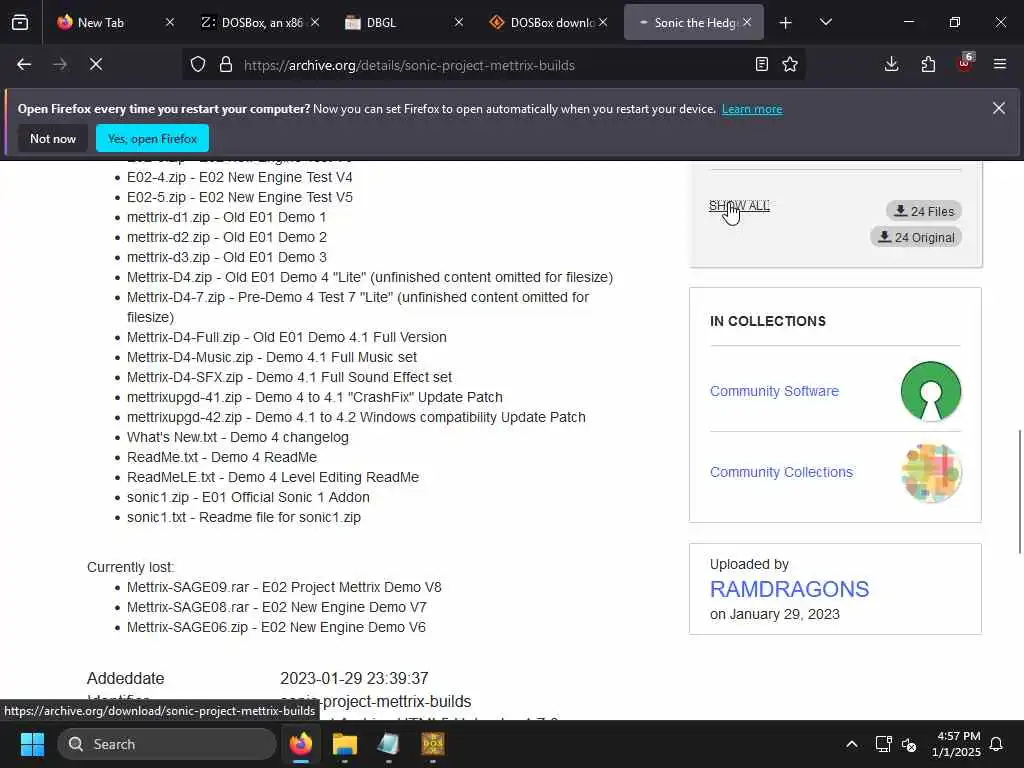Open the Learn more link
1024x768 pixels.
[752, 109]
